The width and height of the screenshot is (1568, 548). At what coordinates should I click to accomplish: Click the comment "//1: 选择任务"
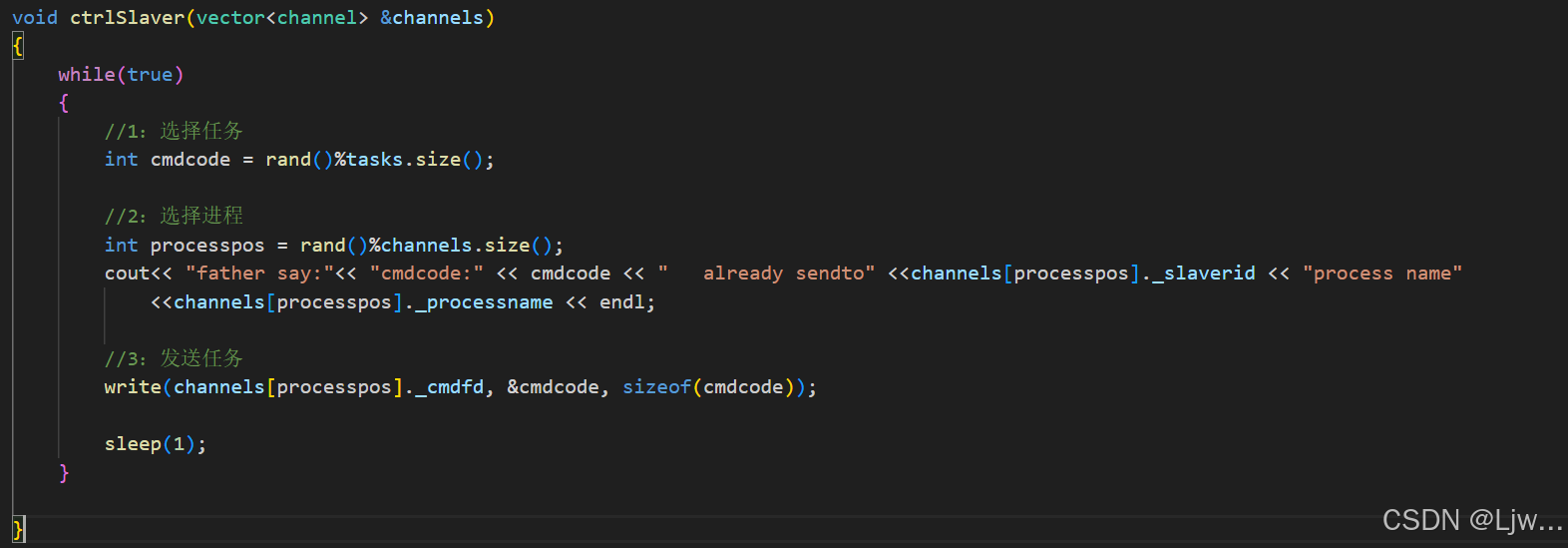coord(174,132)
